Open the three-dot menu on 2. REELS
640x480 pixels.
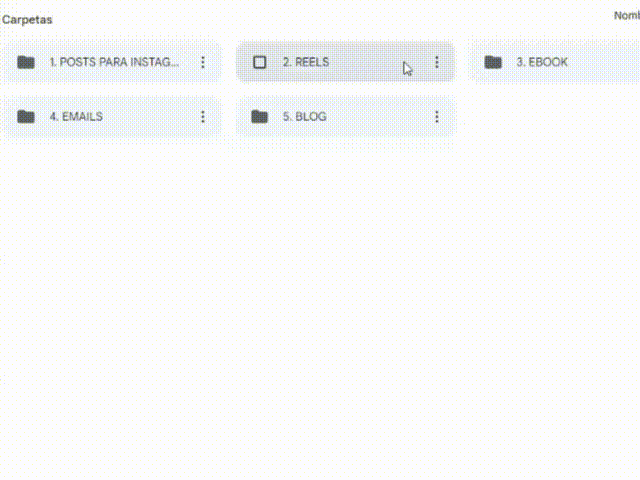437,62
